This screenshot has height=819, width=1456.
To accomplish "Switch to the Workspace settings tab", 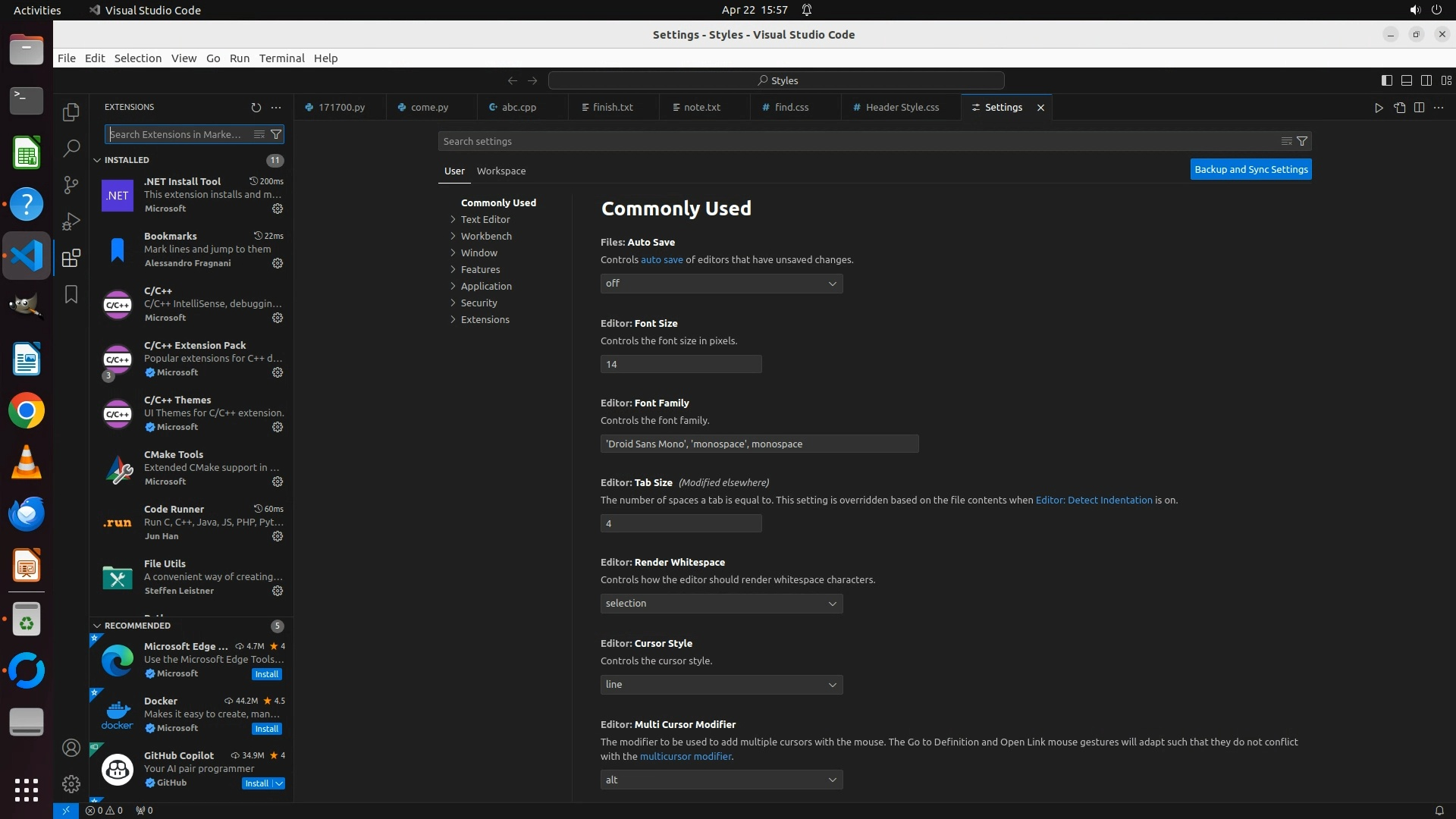I will point(500,171).
